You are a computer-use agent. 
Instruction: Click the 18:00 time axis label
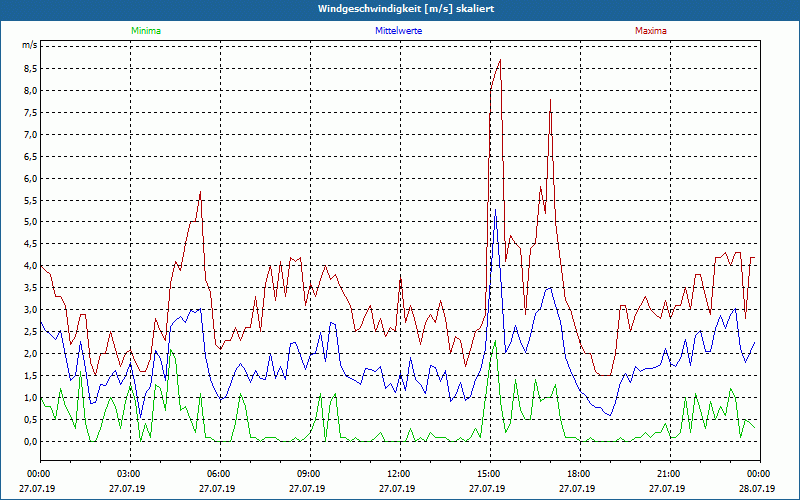pos(577,474)
